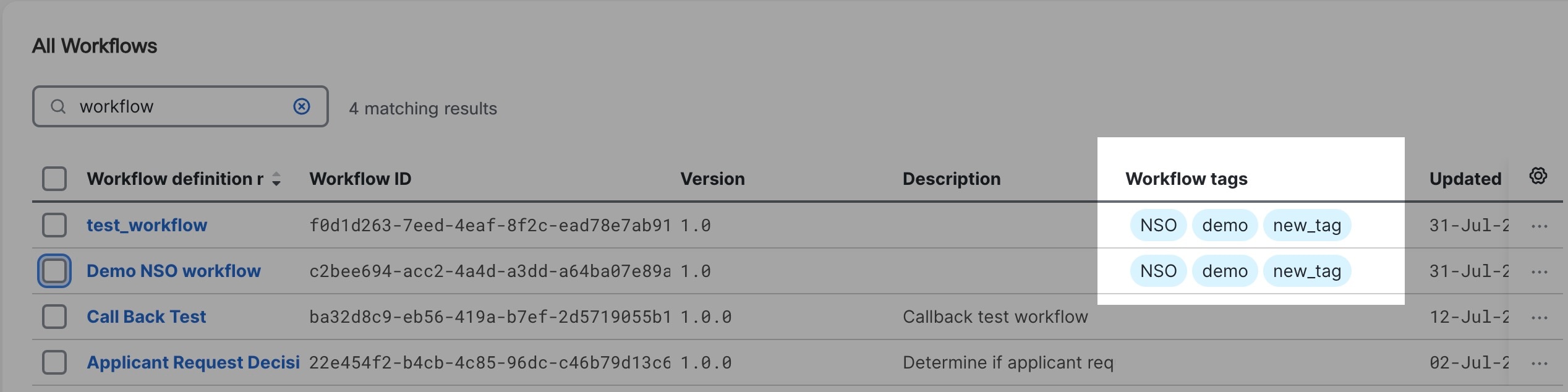Viewport: 1568px width, 392px height.
Task: Click the workflow search input field
Action: [x=181, y=106]
